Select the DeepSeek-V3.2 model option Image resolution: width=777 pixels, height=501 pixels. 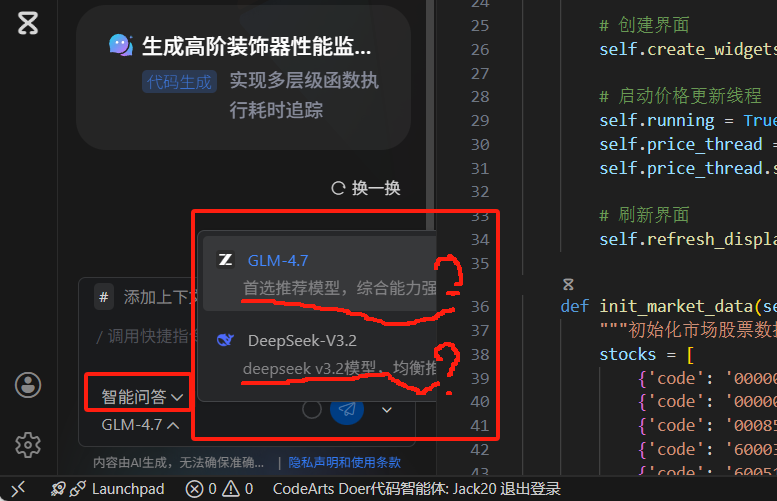pos(320,354)
